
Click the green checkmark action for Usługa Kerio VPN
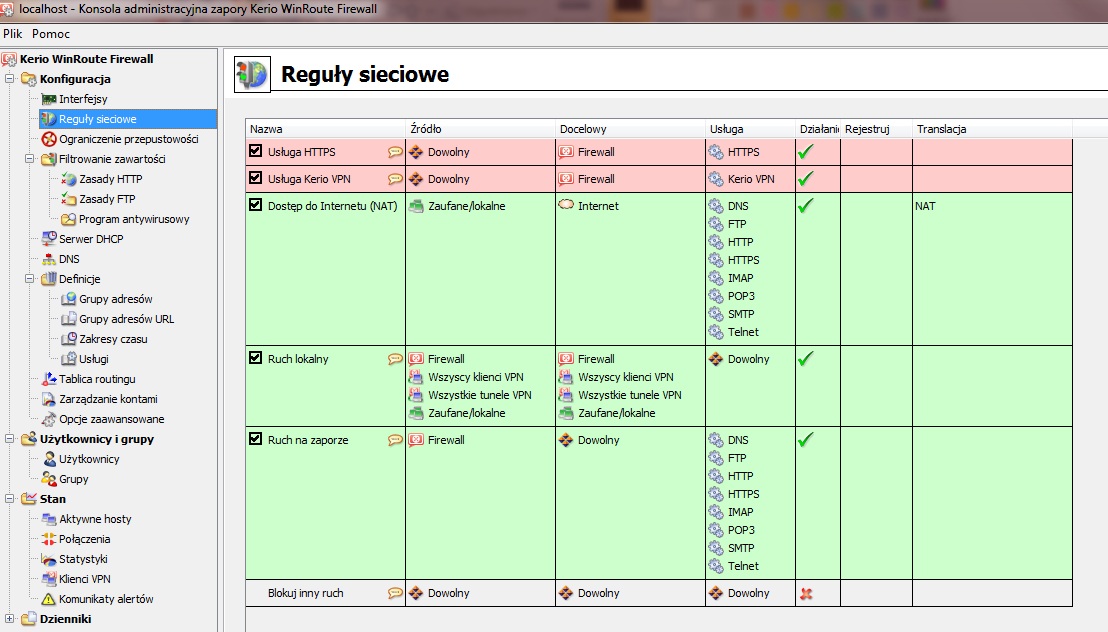pos(806,179)
